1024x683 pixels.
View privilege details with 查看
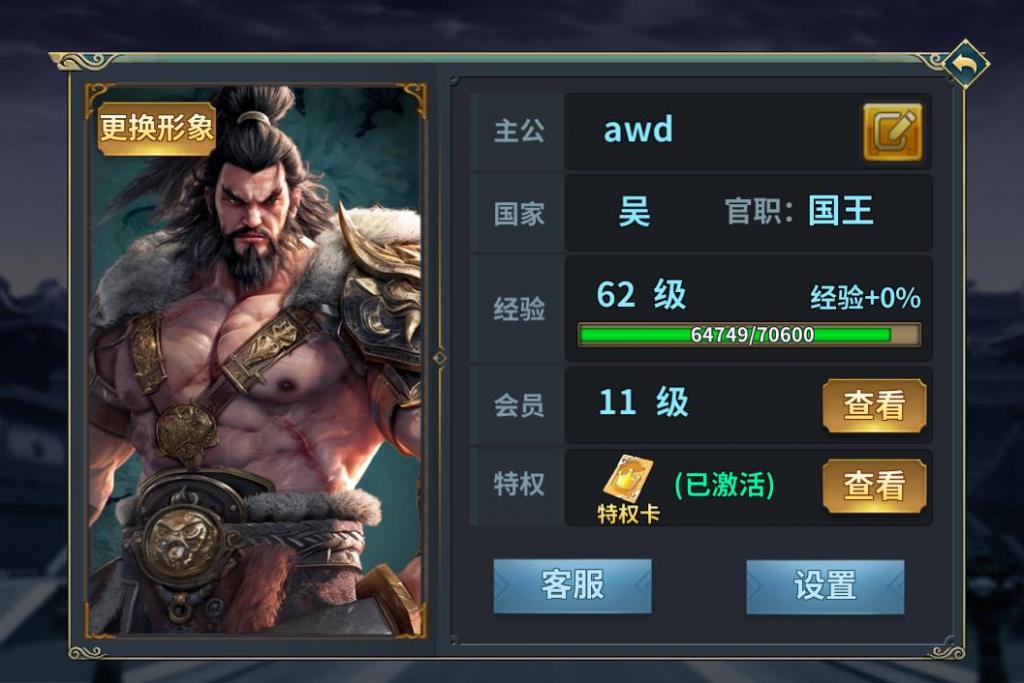[x=874, y=486]
